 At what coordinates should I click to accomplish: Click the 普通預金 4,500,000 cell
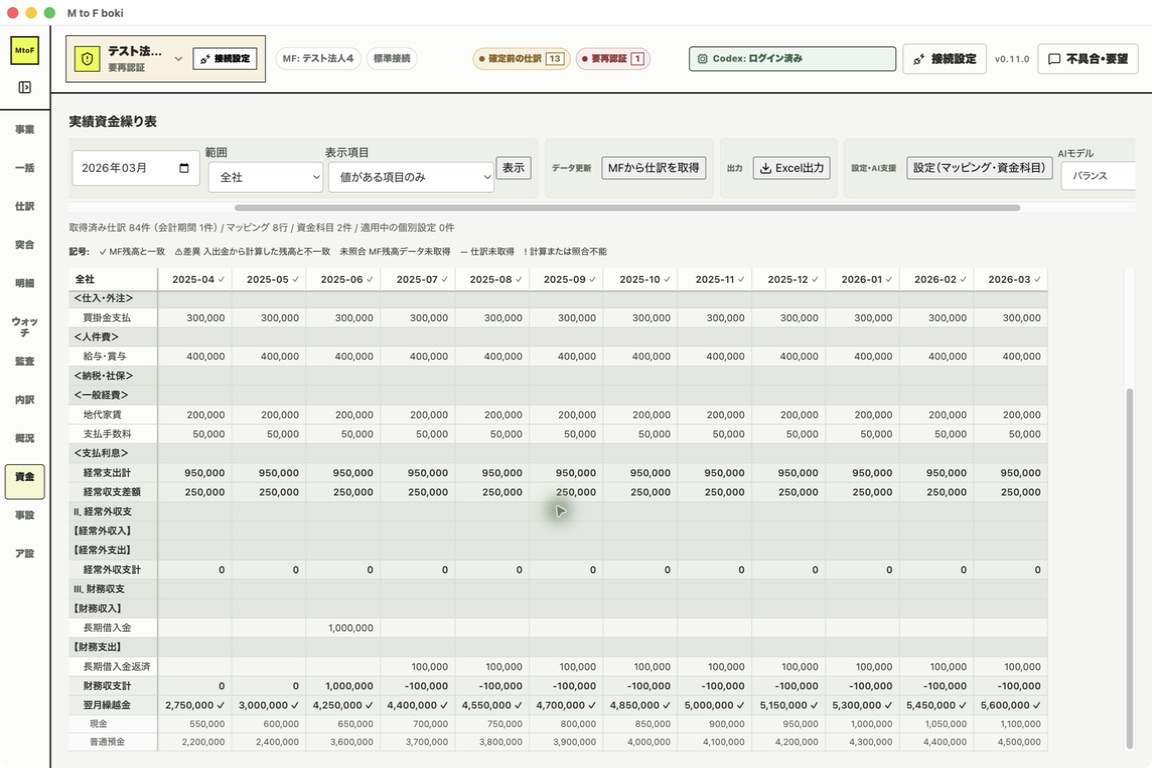(x=1011, y=742)
